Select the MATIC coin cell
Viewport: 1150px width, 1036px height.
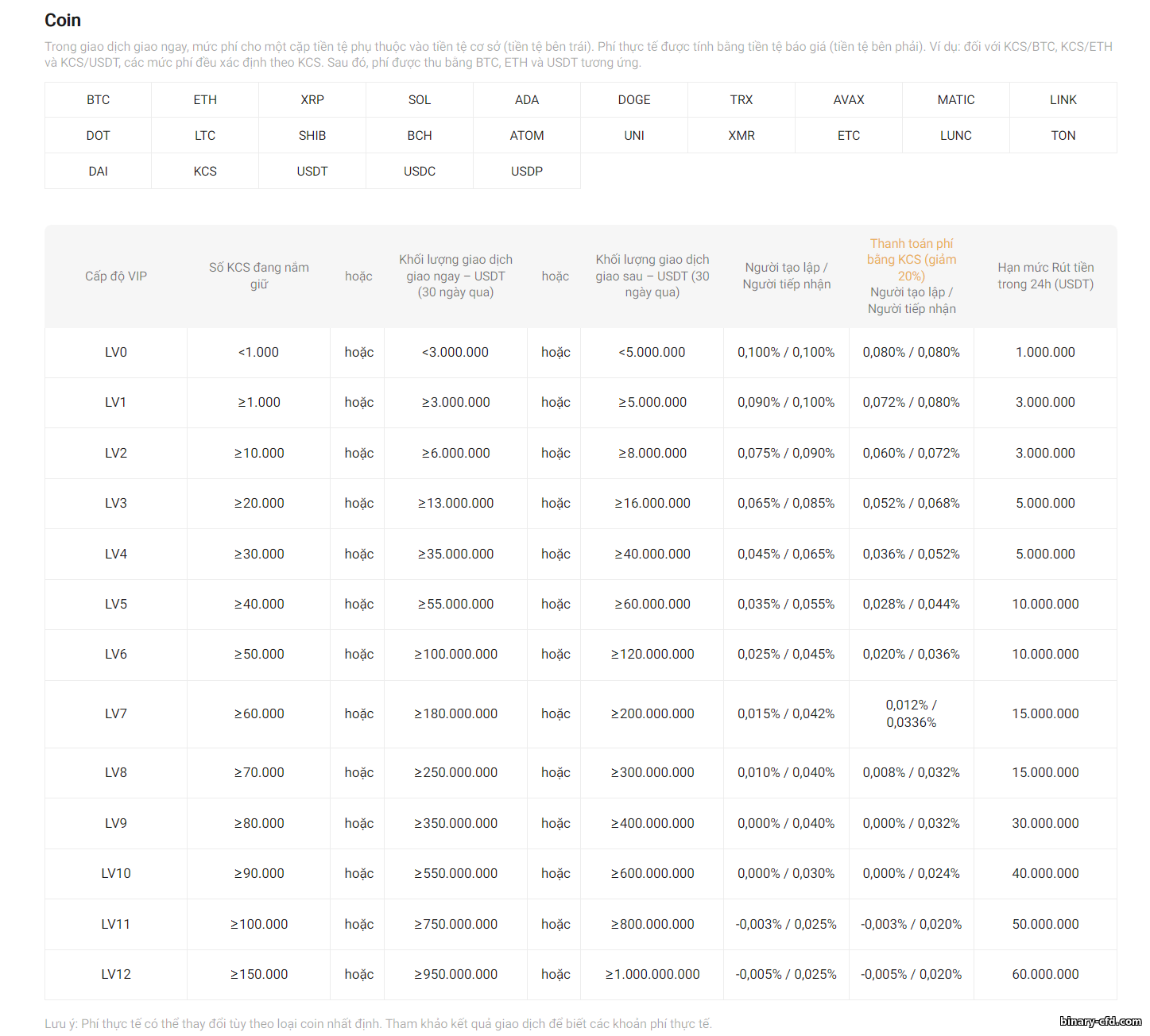click(x=956, y=100)
